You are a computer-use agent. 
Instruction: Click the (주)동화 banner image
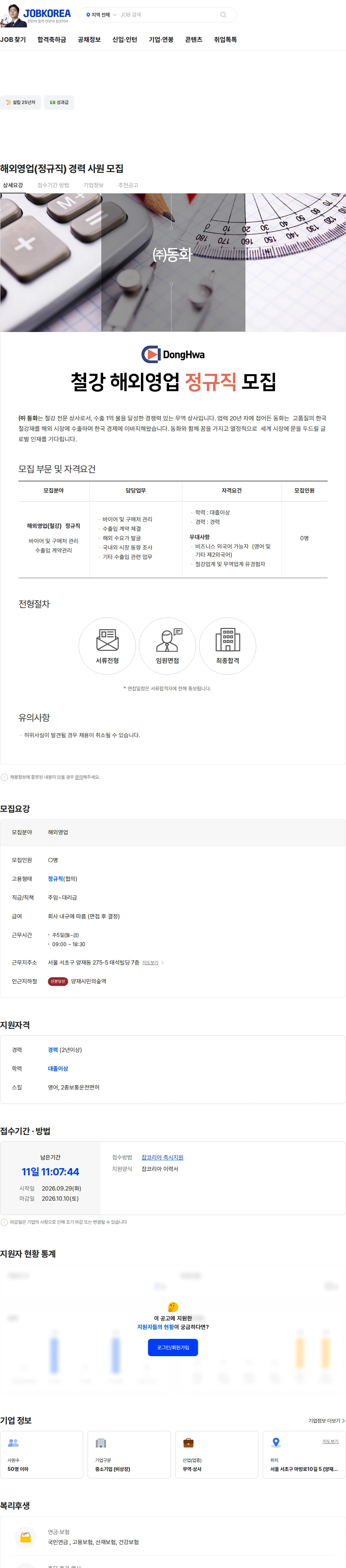click(x=173, y=262)
